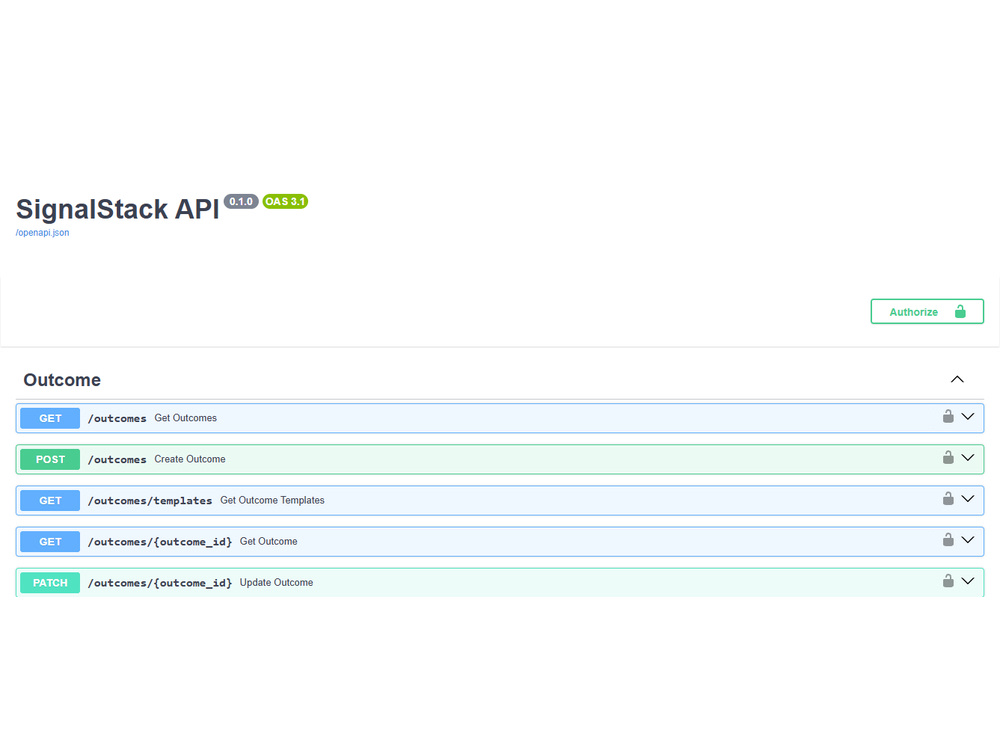Expand the Update Outcome PATCH chevron
Viewport: 1000px width, 750px height.
pyautogui.click(x=967, y=582)
